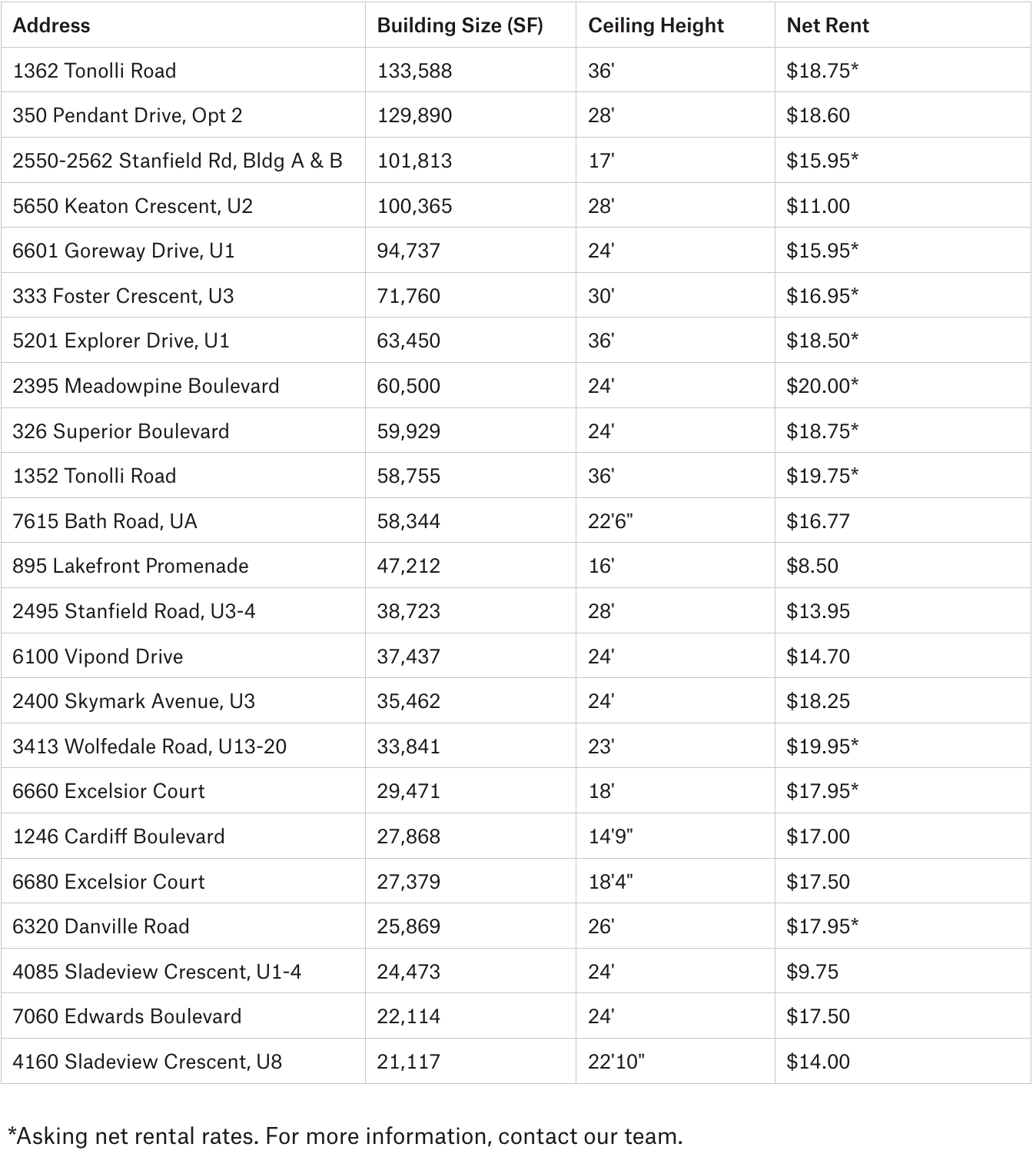
Task: Click the Net Rent column header
Action: 828,25
